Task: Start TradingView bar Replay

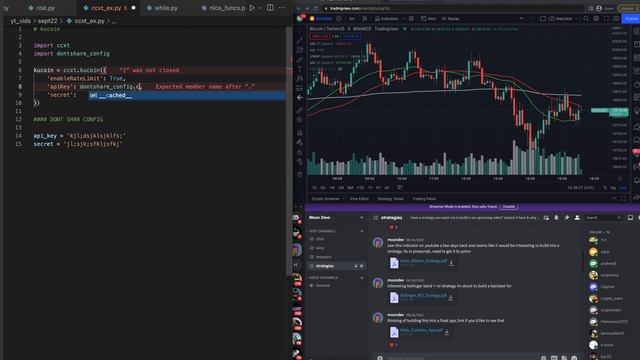Action: point(451,19)
